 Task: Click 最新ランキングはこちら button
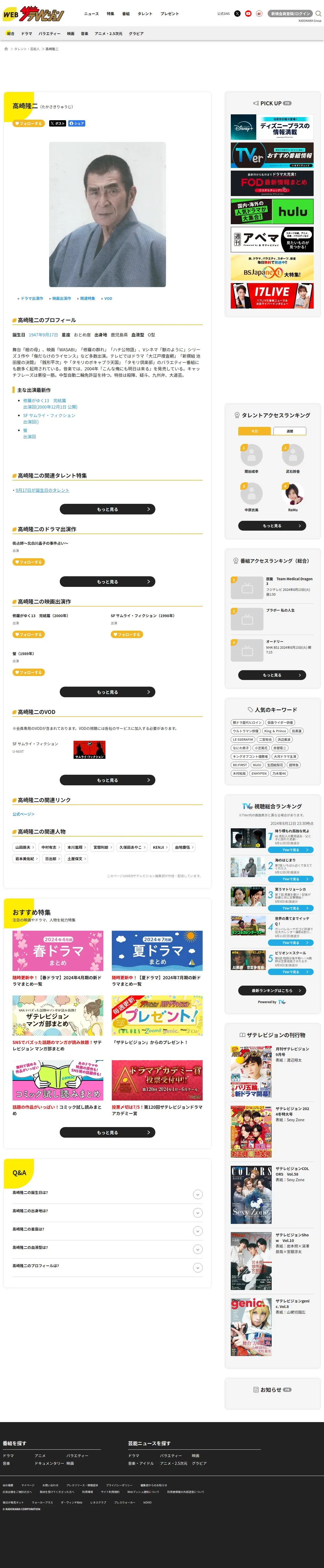click(272, 990)
